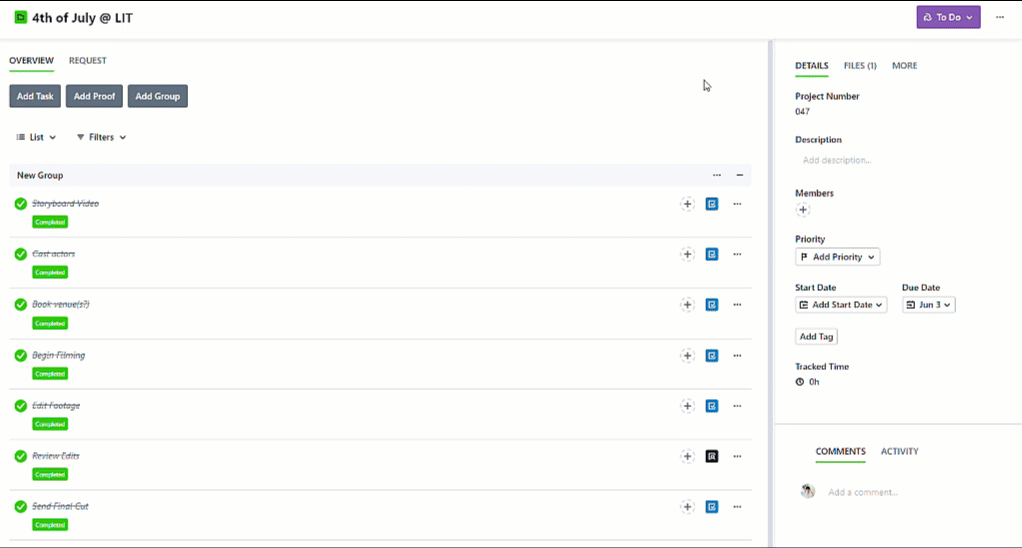The height and width of the screenshot is (548, 1022).
Task: Open more options for Send Final Cut
Action: pos(737,506)
